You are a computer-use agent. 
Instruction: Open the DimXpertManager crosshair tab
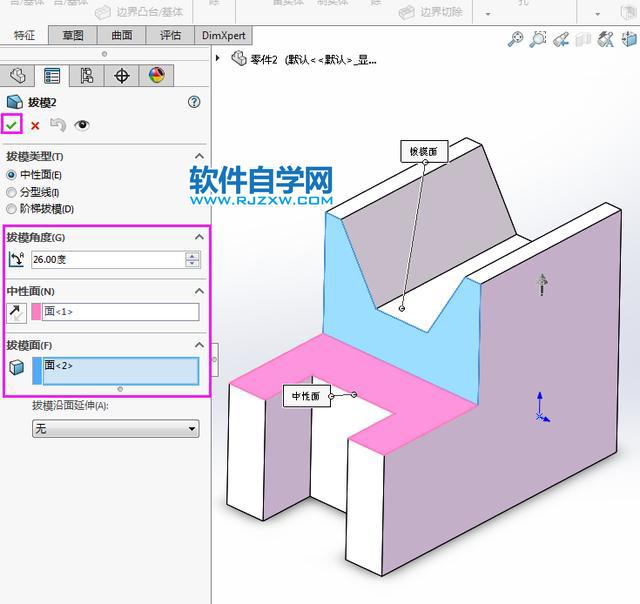click(122, 76)
